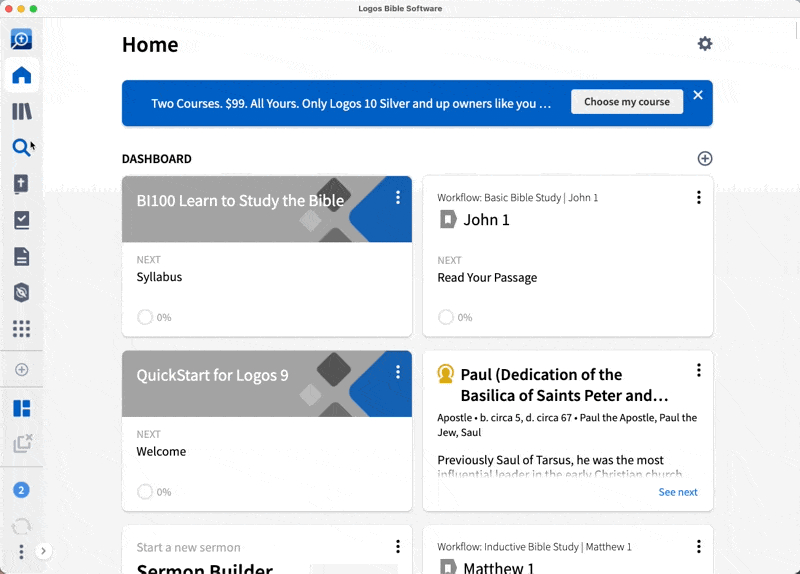Open notifications badge showing 2
Image resolution: width=800 pixels, height=574 pixels.
[x=21, y=490]
